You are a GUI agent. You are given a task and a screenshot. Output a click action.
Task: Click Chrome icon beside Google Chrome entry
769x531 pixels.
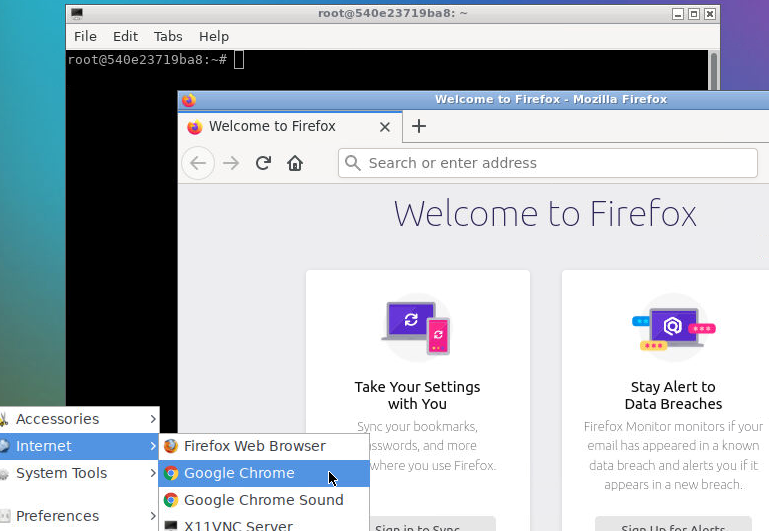171,473
